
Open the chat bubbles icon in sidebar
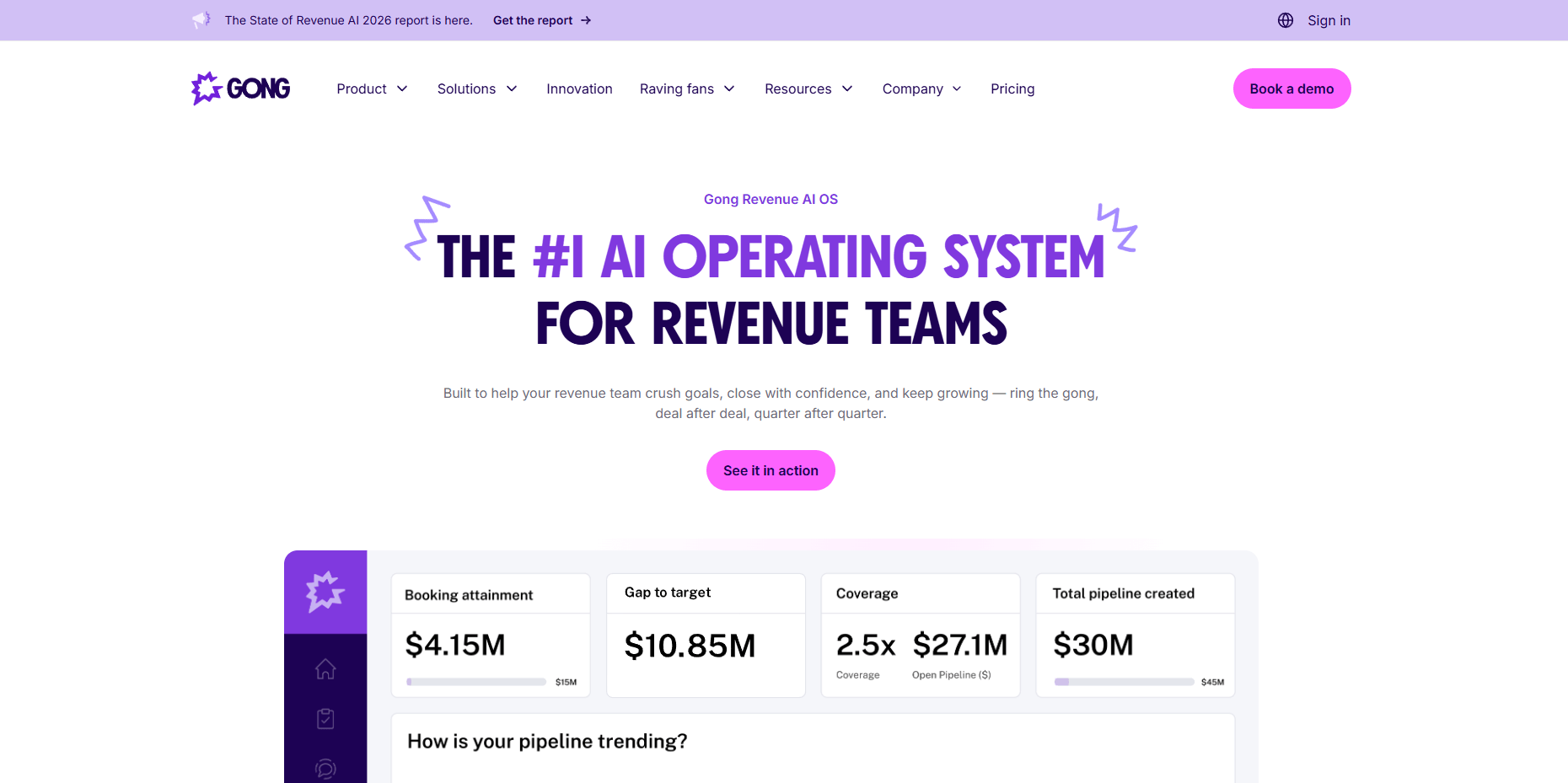pyautogui.click(x=325, y=769)
